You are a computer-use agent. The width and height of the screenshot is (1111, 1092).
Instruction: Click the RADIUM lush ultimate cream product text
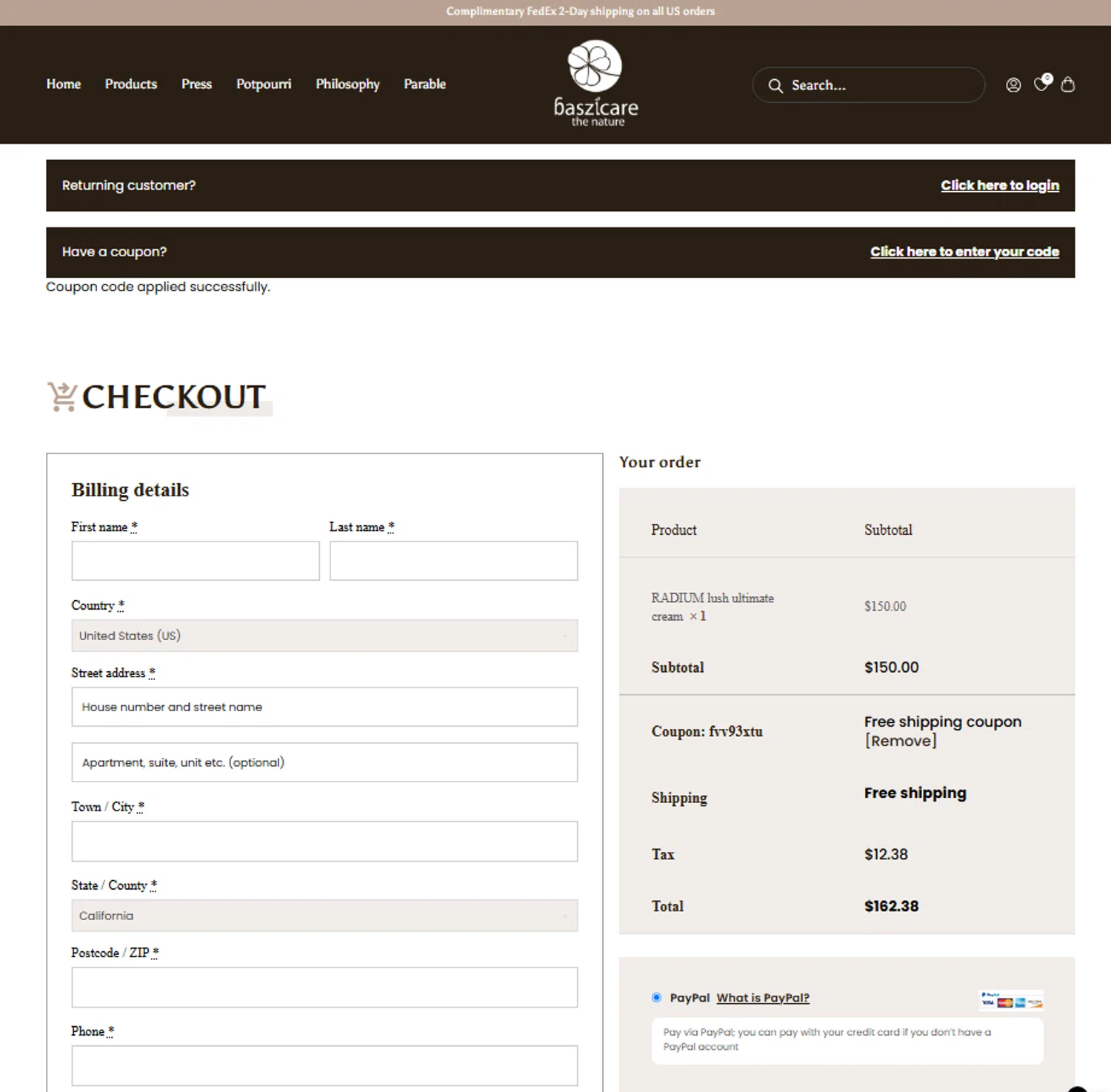[712, 607]
